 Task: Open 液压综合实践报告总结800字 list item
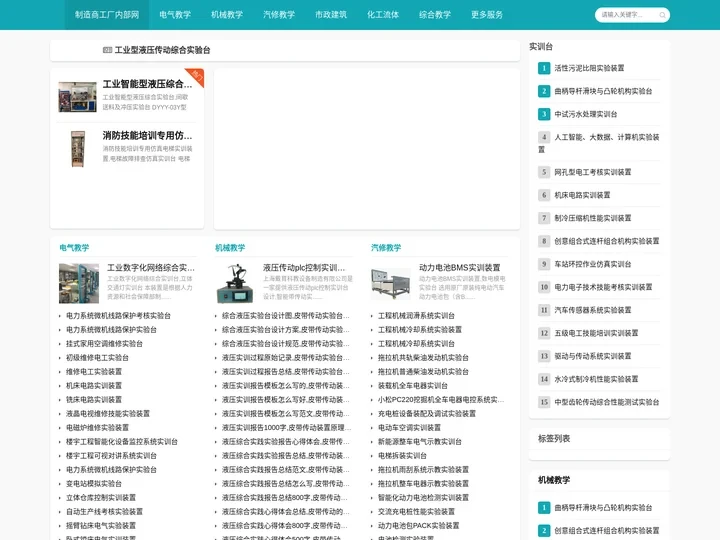coord(285,498)
